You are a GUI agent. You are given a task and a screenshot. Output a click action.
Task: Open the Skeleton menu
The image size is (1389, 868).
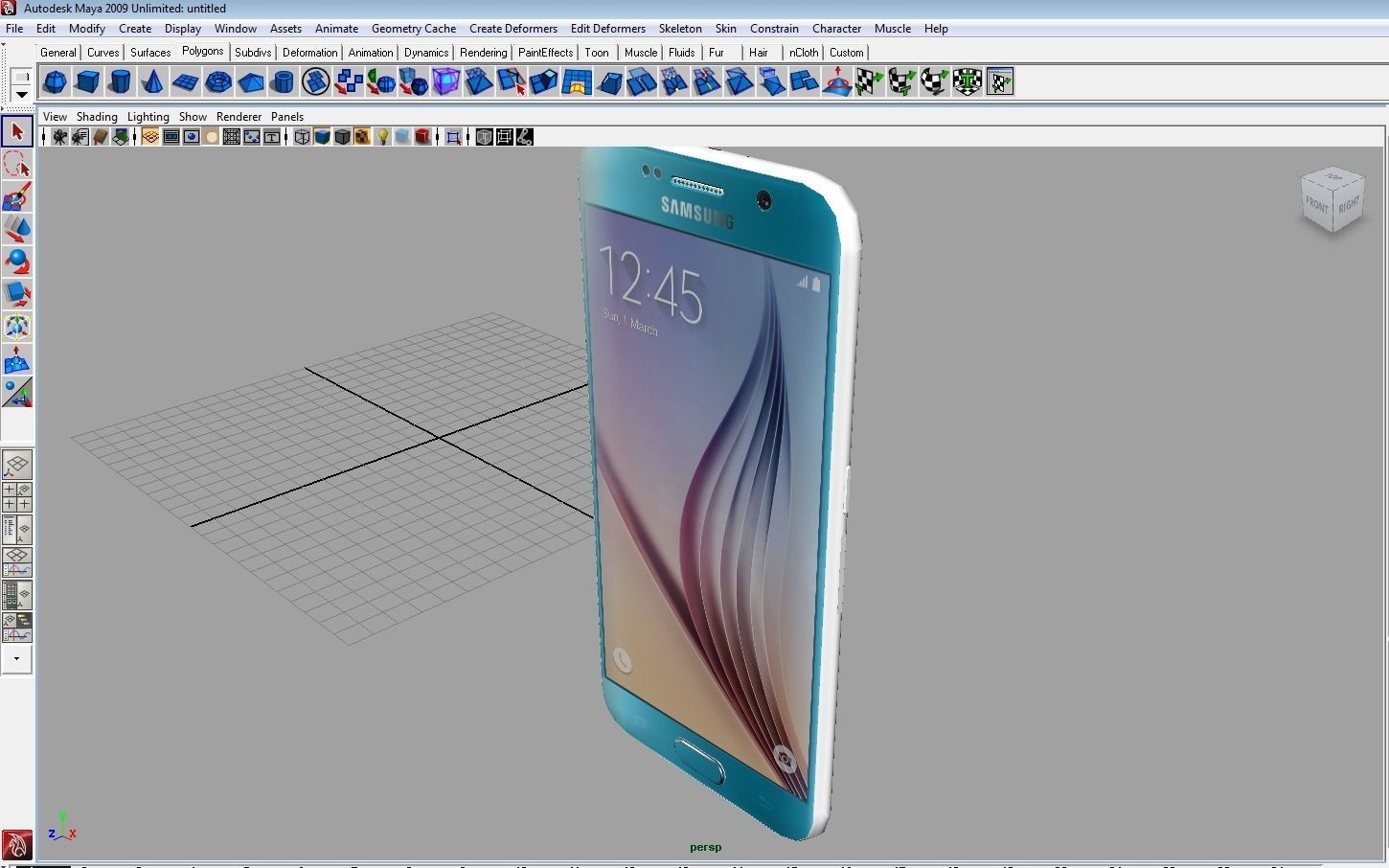pyautogui.click(x=680, y=29)
